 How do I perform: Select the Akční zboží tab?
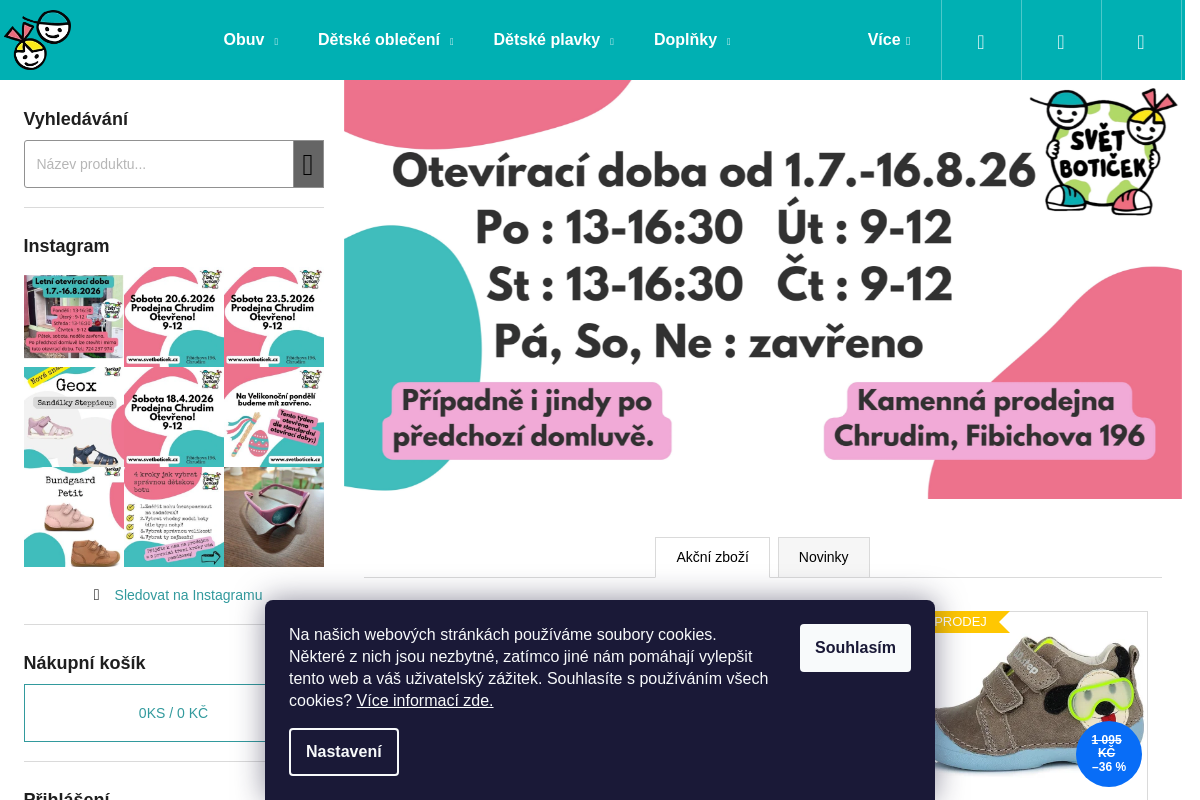[x=712, y=557]
